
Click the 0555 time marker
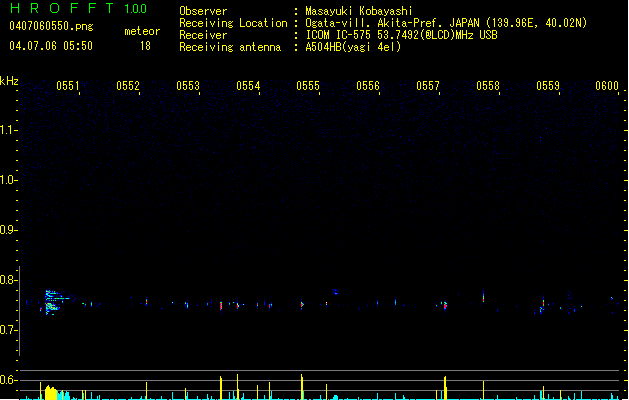click(308, 86)
